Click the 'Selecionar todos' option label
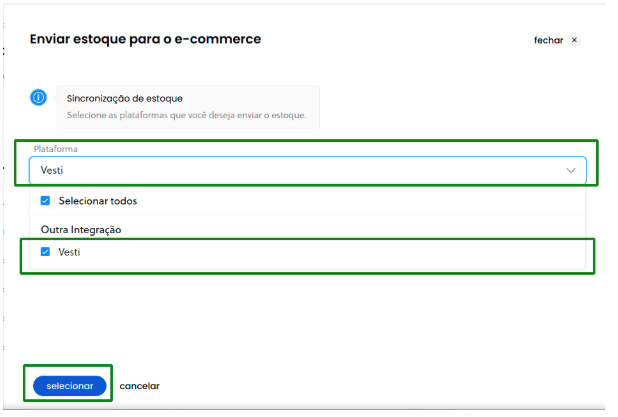The width and height of the screenshot is (618, 417). [98, 201]
